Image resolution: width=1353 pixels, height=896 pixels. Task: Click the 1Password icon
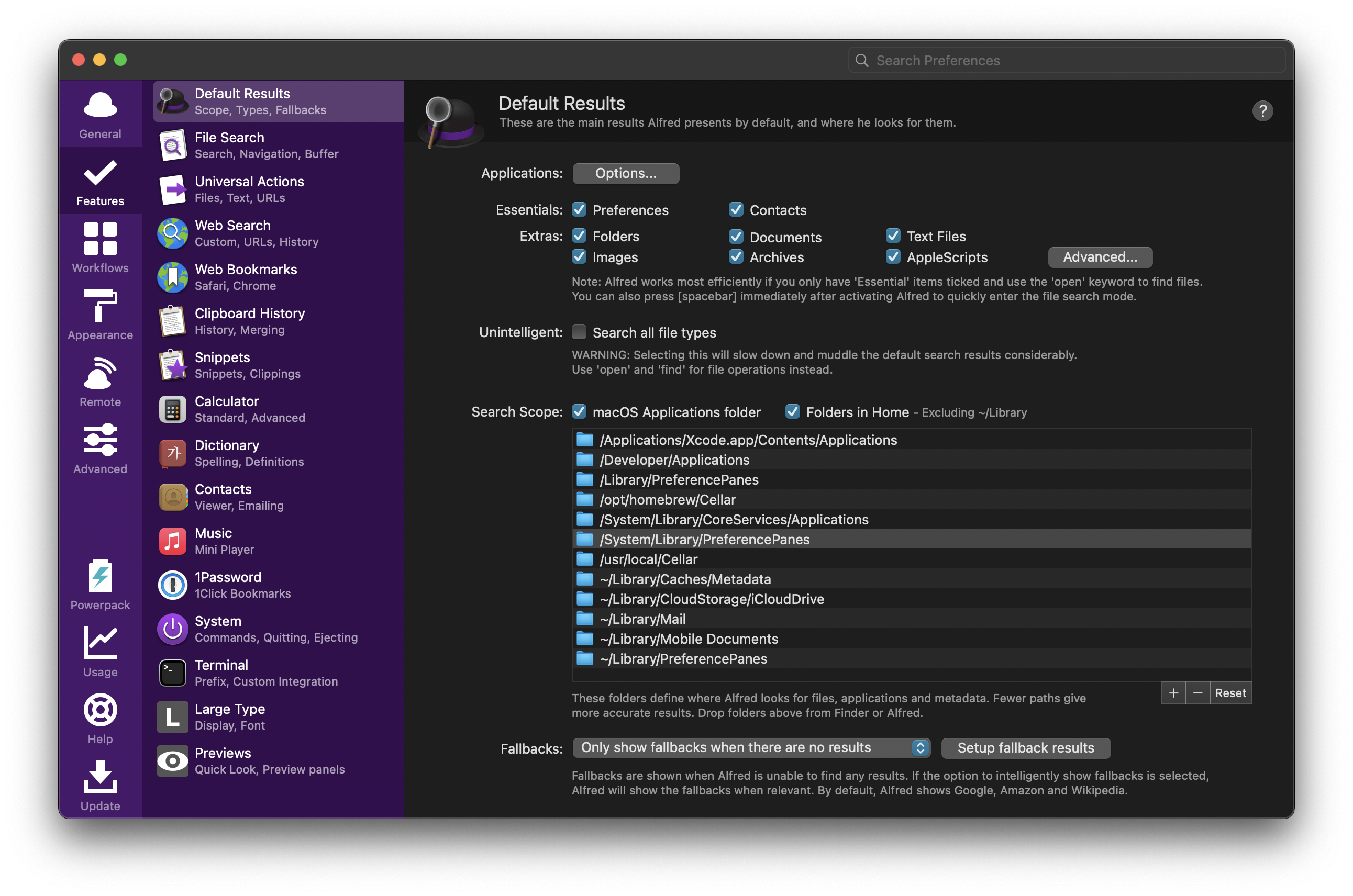click(x=173, y=586)
